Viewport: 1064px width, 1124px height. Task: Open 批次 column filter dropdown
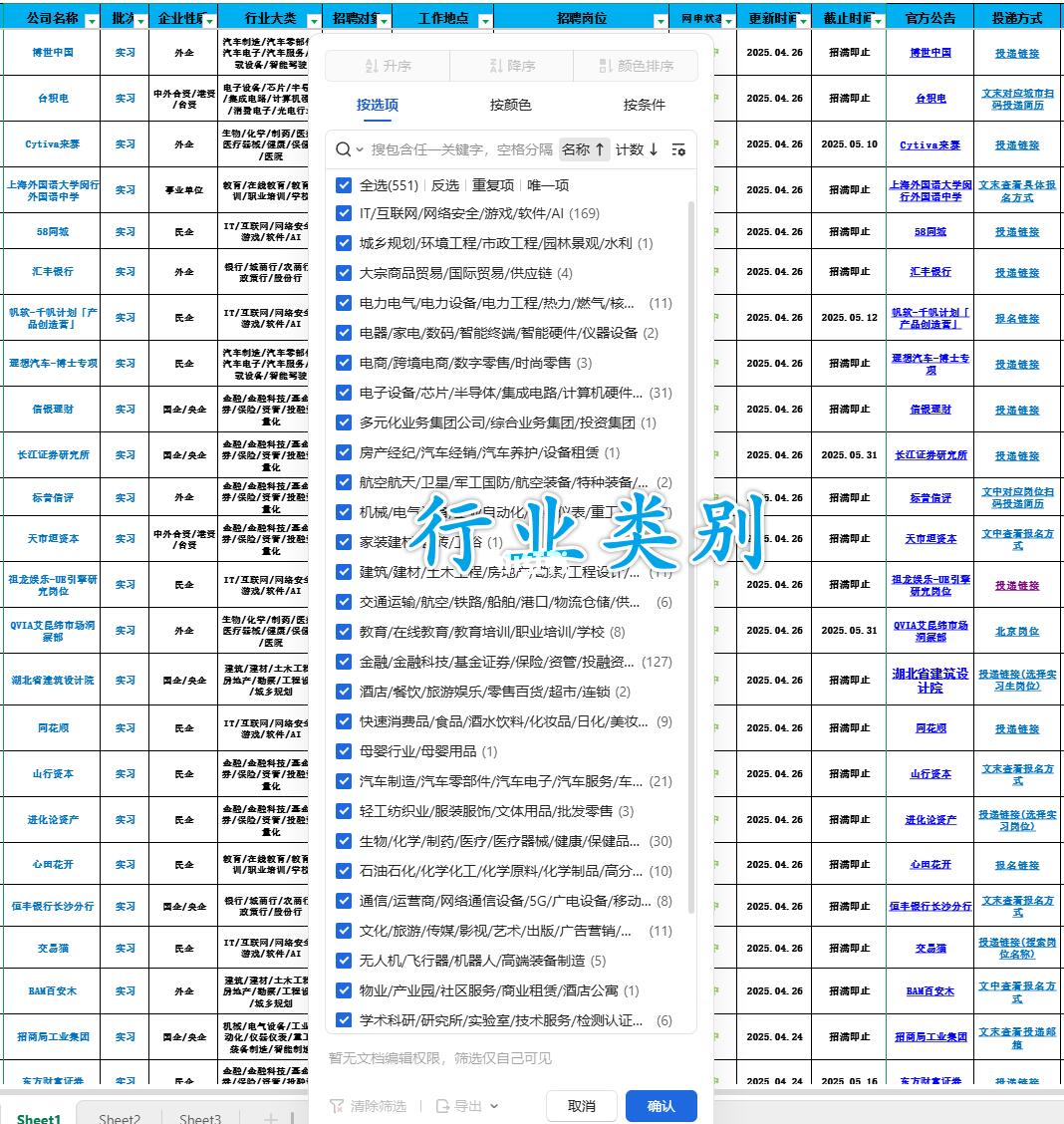[x=140, y=22]
